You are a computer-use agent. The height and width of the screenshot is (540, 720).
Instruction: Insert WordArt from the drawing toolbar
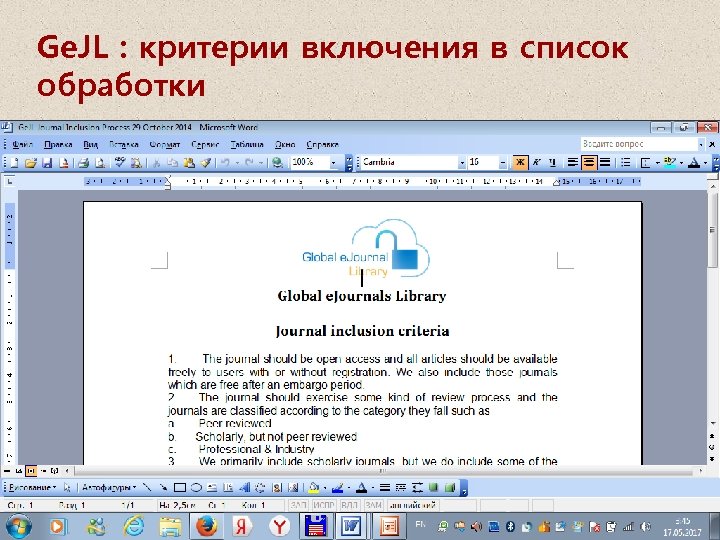(x=244, y=488)
